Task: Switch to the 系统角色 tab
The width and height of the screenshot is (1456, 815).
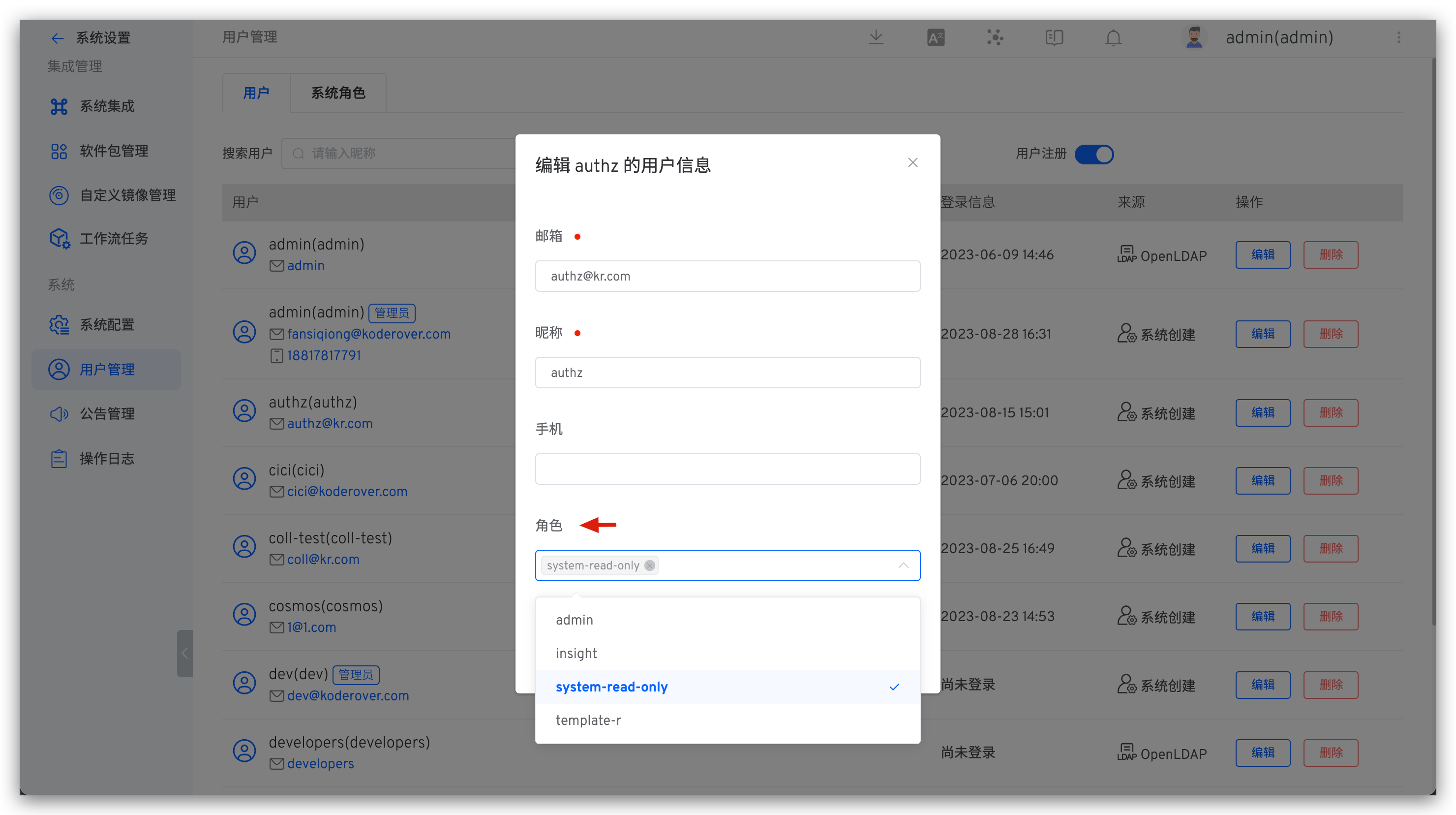Action: coord(338,93)
